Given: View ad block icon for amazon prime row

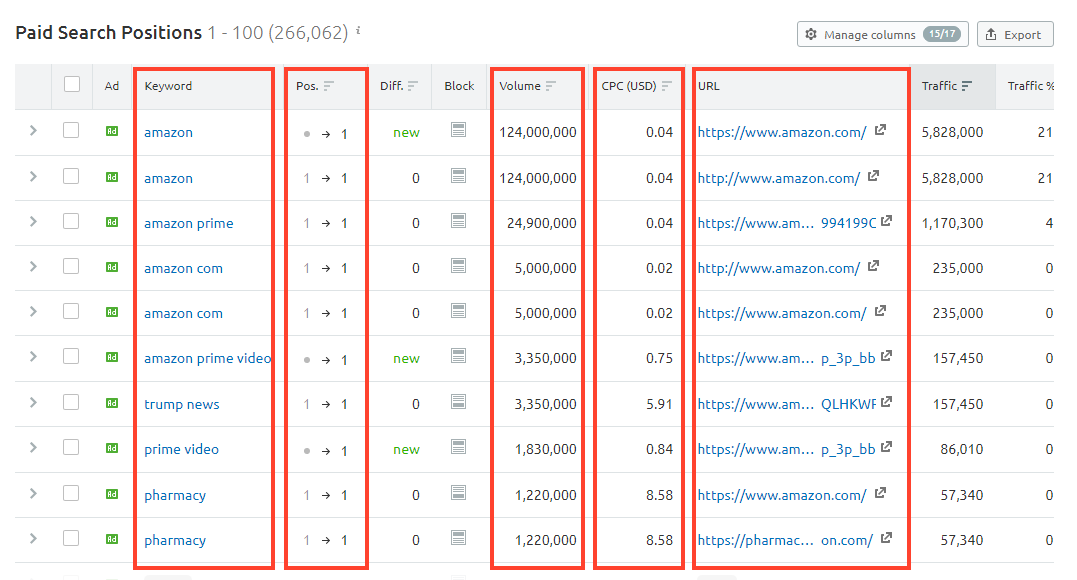Looking at the screenshot, I should 459,221.
